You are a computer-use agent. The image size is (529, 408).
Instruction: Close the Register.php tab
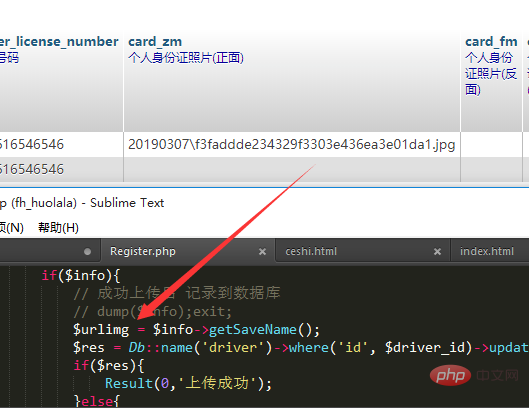coord(262,251)
